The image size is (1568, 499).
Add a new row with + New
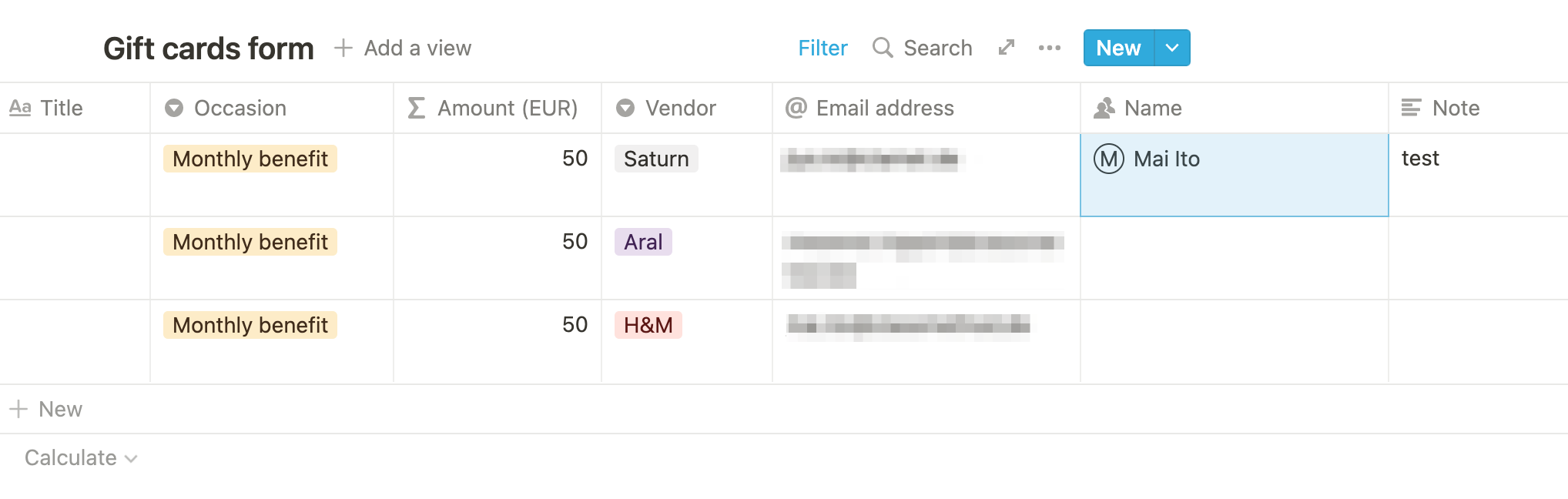[x=46, y=409]
